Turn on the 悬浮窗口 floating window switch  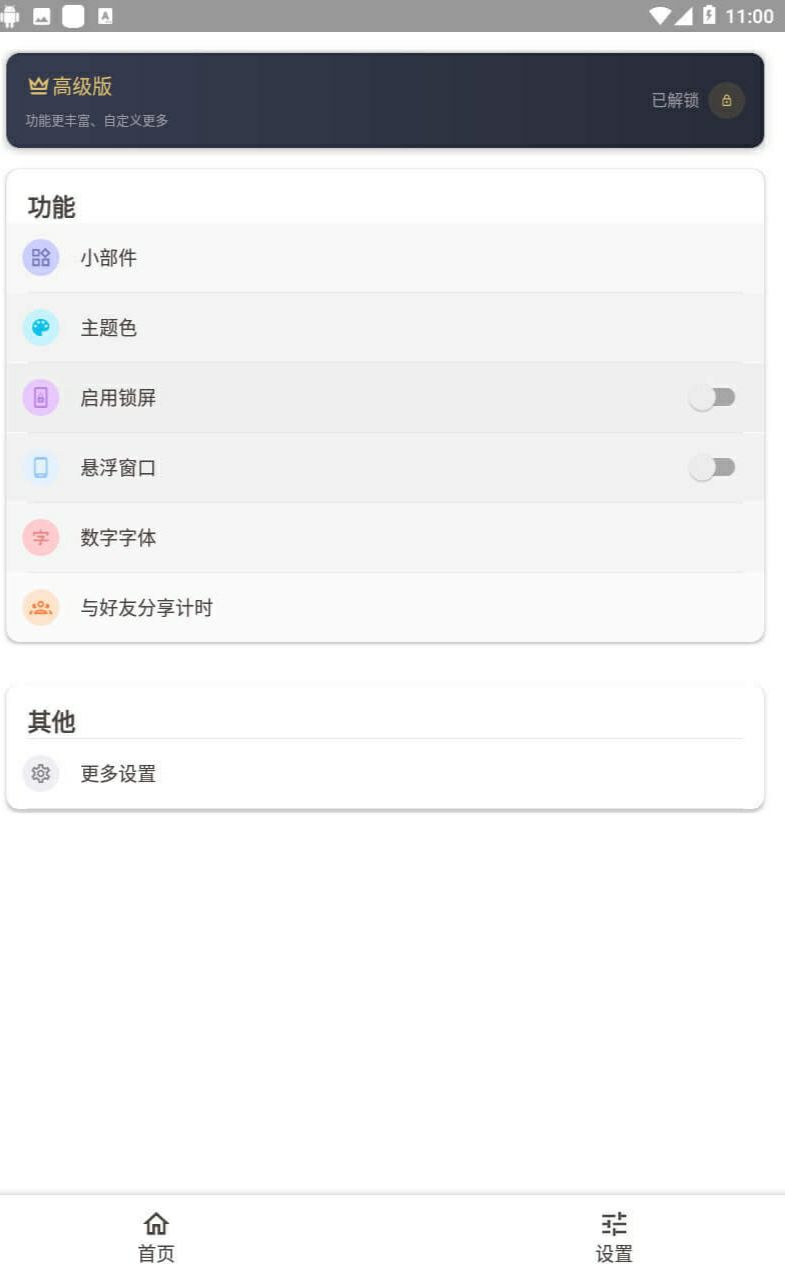click(x=712, y=468)
